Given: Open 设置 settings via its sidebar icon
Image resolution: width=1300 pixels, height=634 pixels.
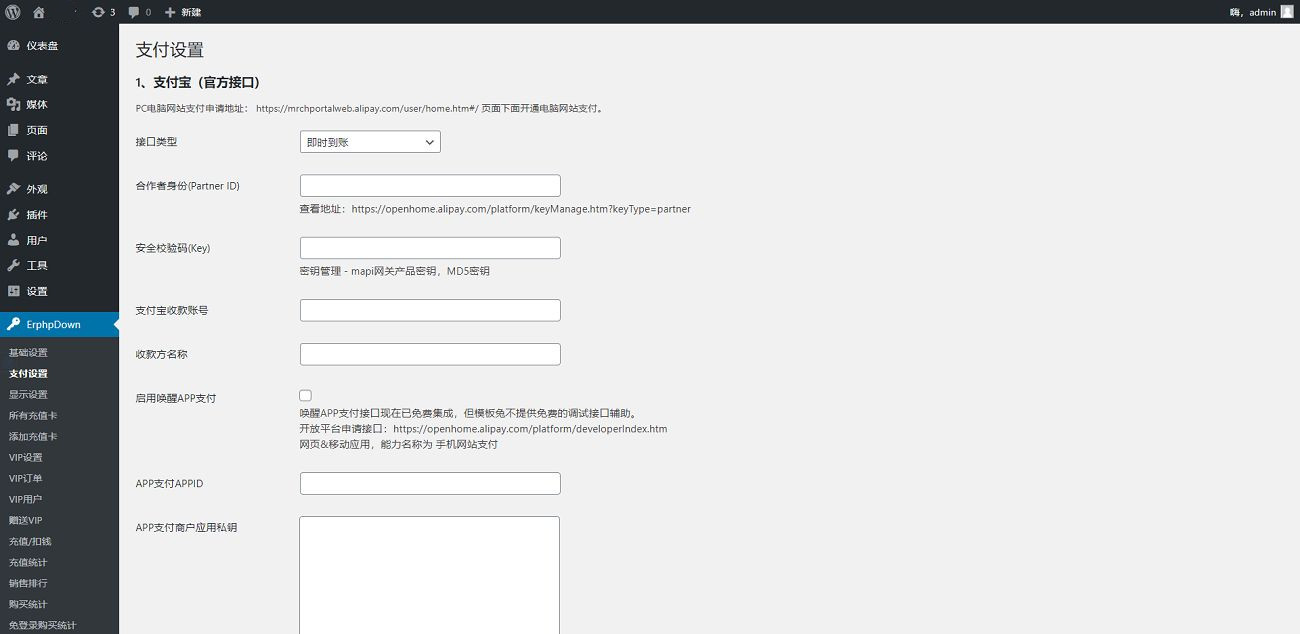Looking at the screenshot, I should click(x=14, y=291).
